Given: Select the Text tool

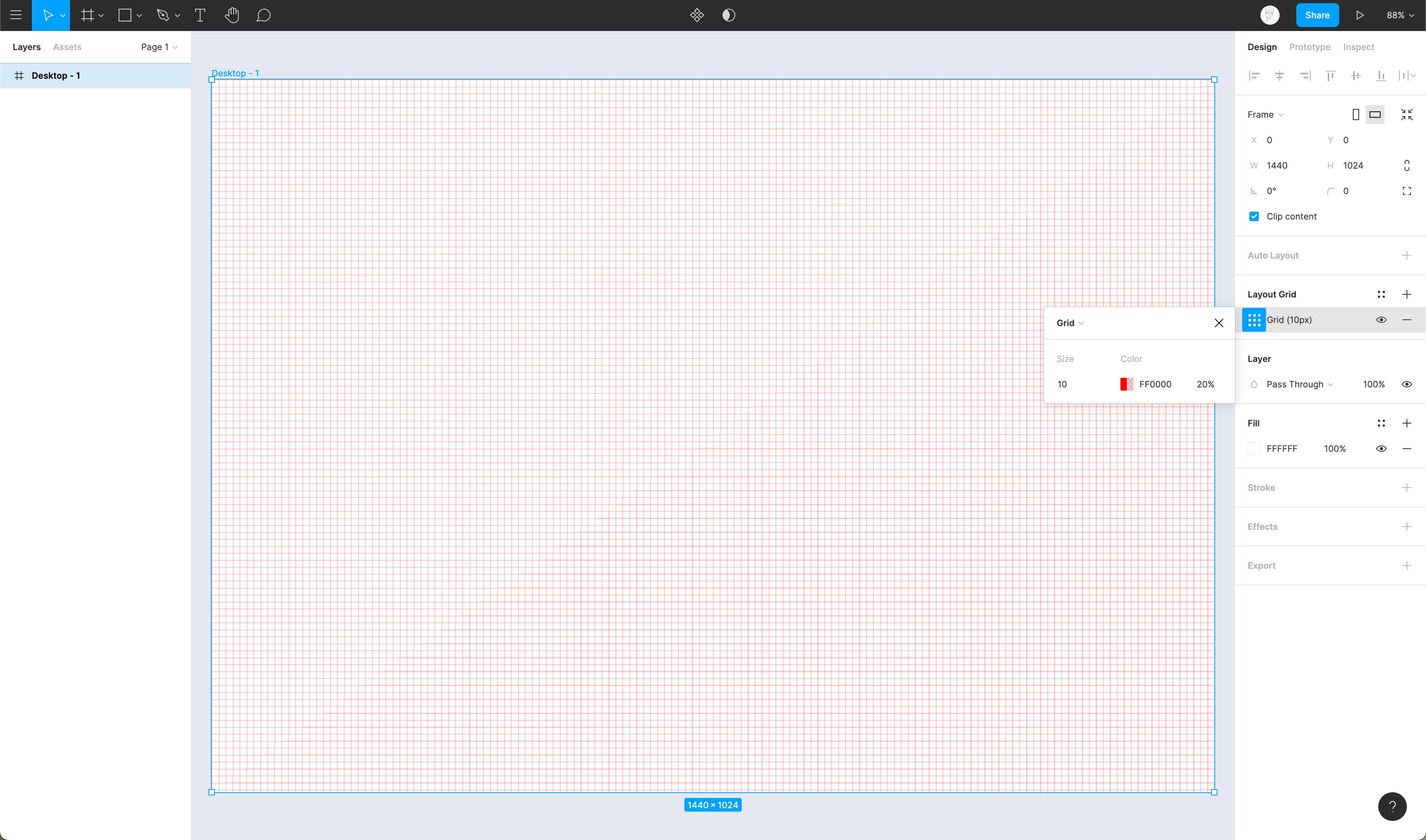Looking at the screenshot, I should 200,15.
